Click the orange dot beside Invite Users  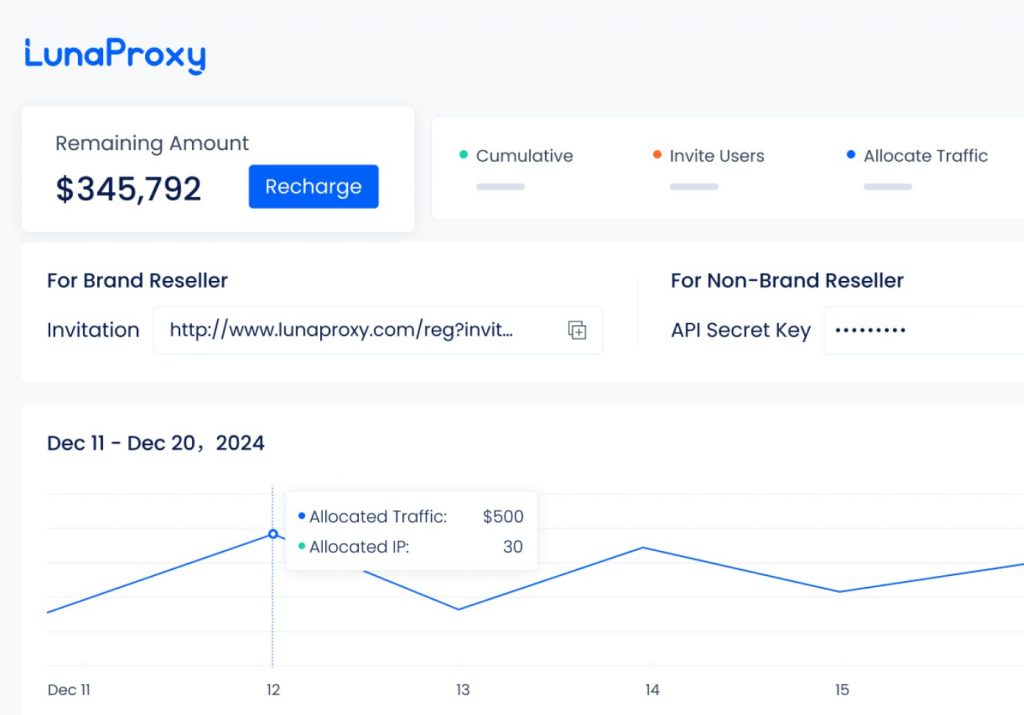(657, 155)
